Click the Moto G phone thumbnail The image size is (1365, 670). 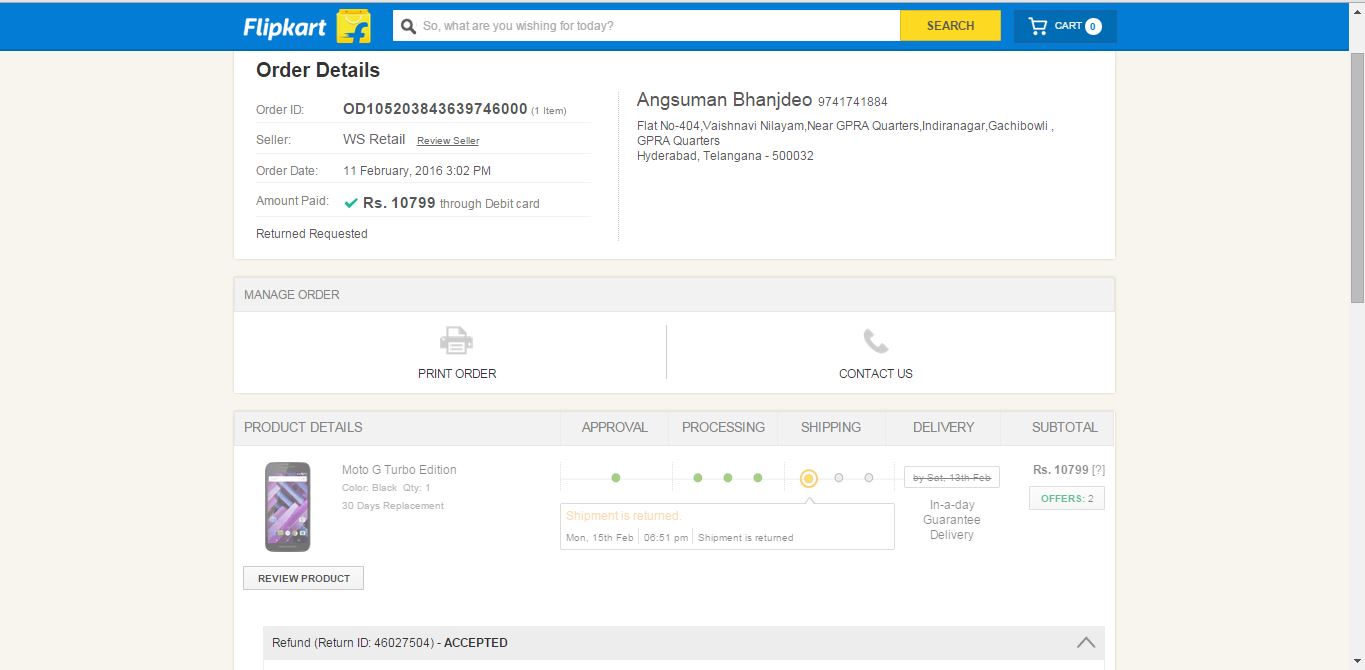287,506
